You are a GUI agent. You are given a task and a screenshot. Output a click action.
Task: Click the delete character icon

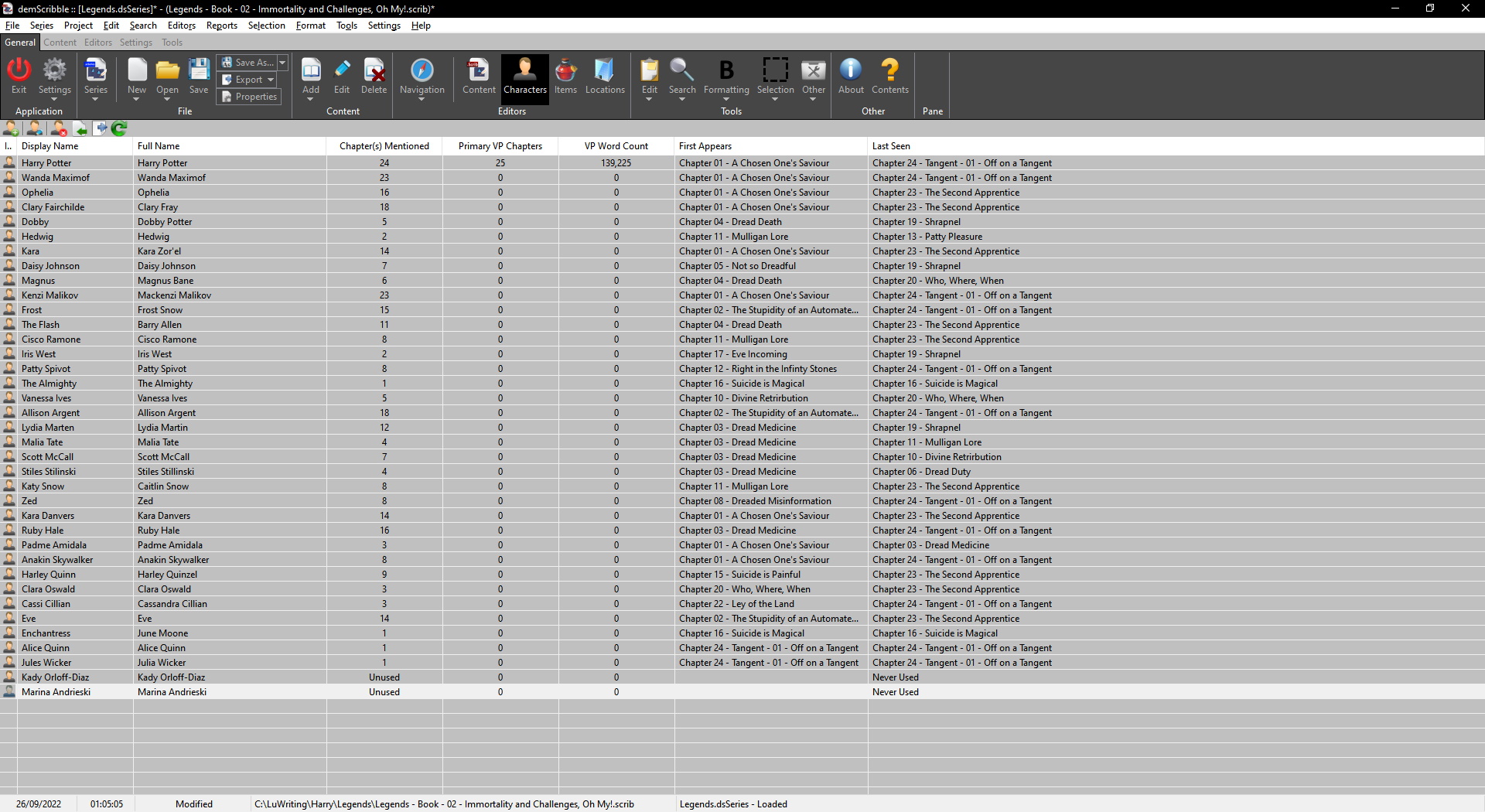tap(59, 128)
